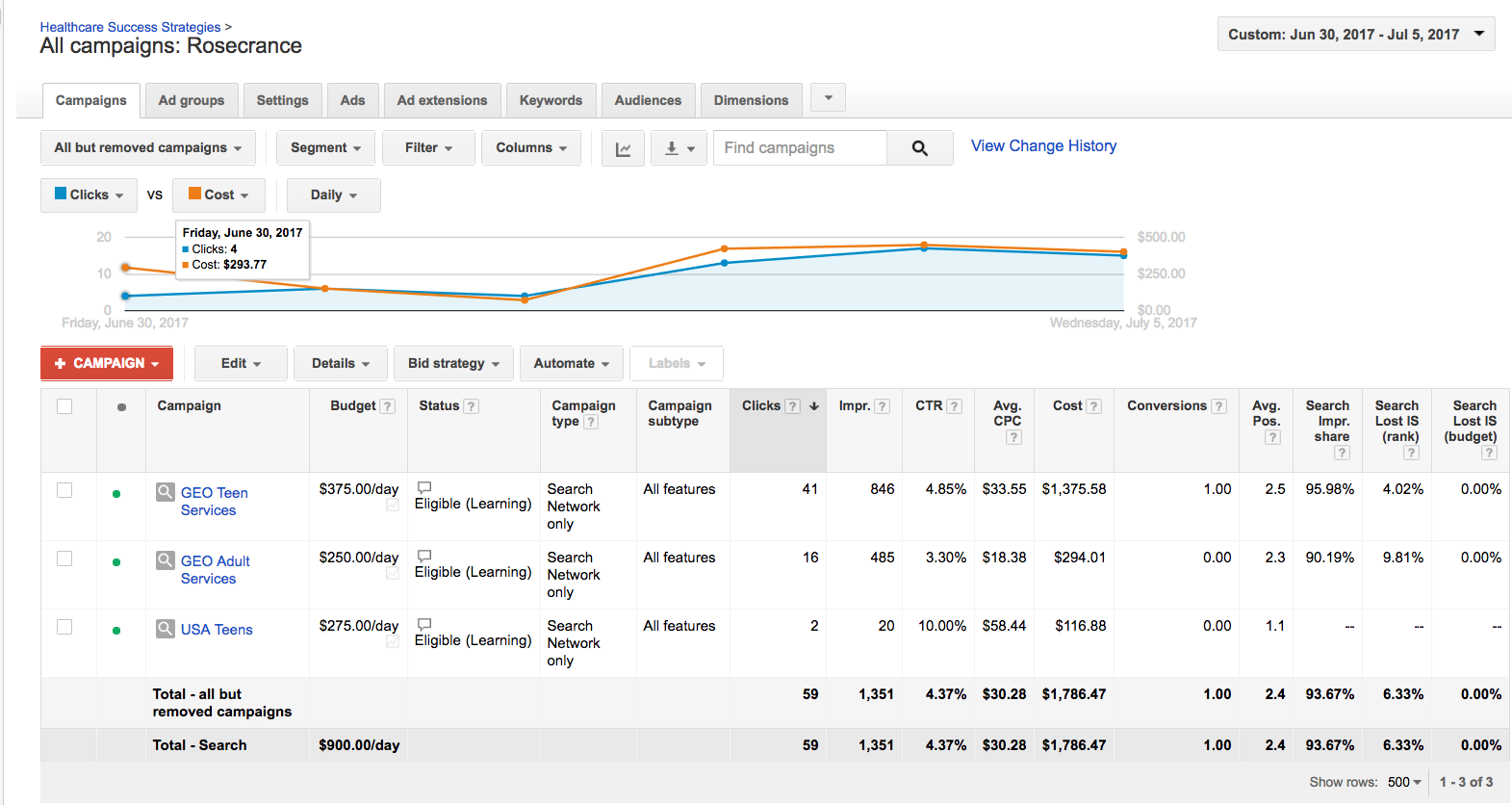Open Clicks column help icon
This screenshot has width=1512, height=805.
coord(793,406)
